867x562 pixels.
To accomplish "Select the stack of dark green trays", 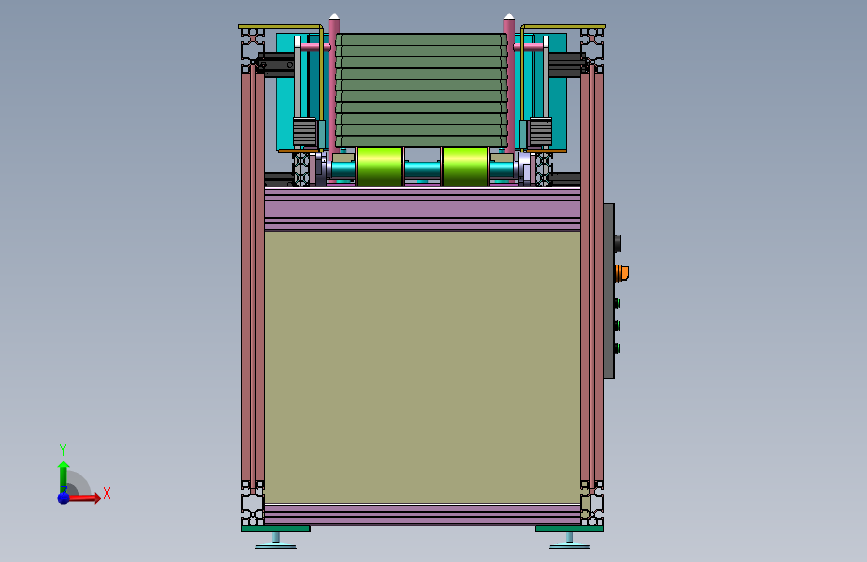I will tap(421, 91).
